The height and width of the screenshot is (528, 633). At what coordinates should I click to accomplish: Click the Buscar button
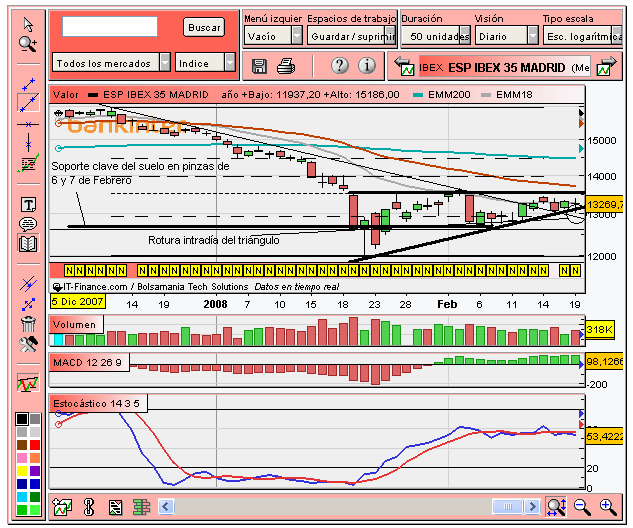(204, 27)
